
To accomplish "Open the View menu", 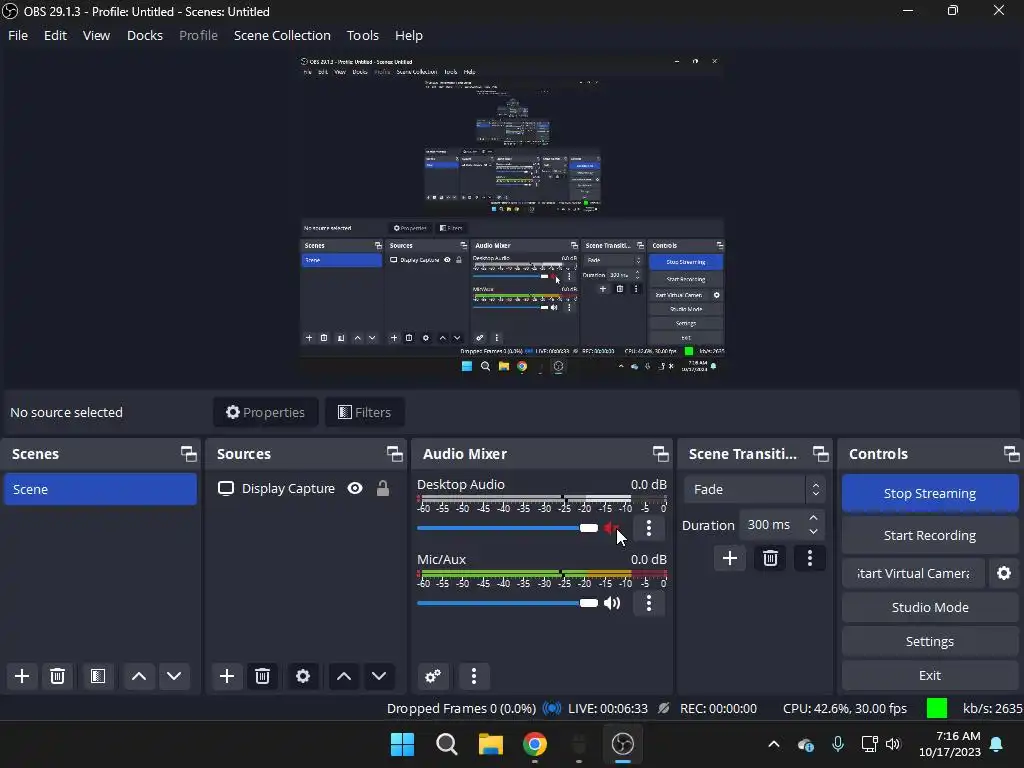I will (x=96, y=35).
